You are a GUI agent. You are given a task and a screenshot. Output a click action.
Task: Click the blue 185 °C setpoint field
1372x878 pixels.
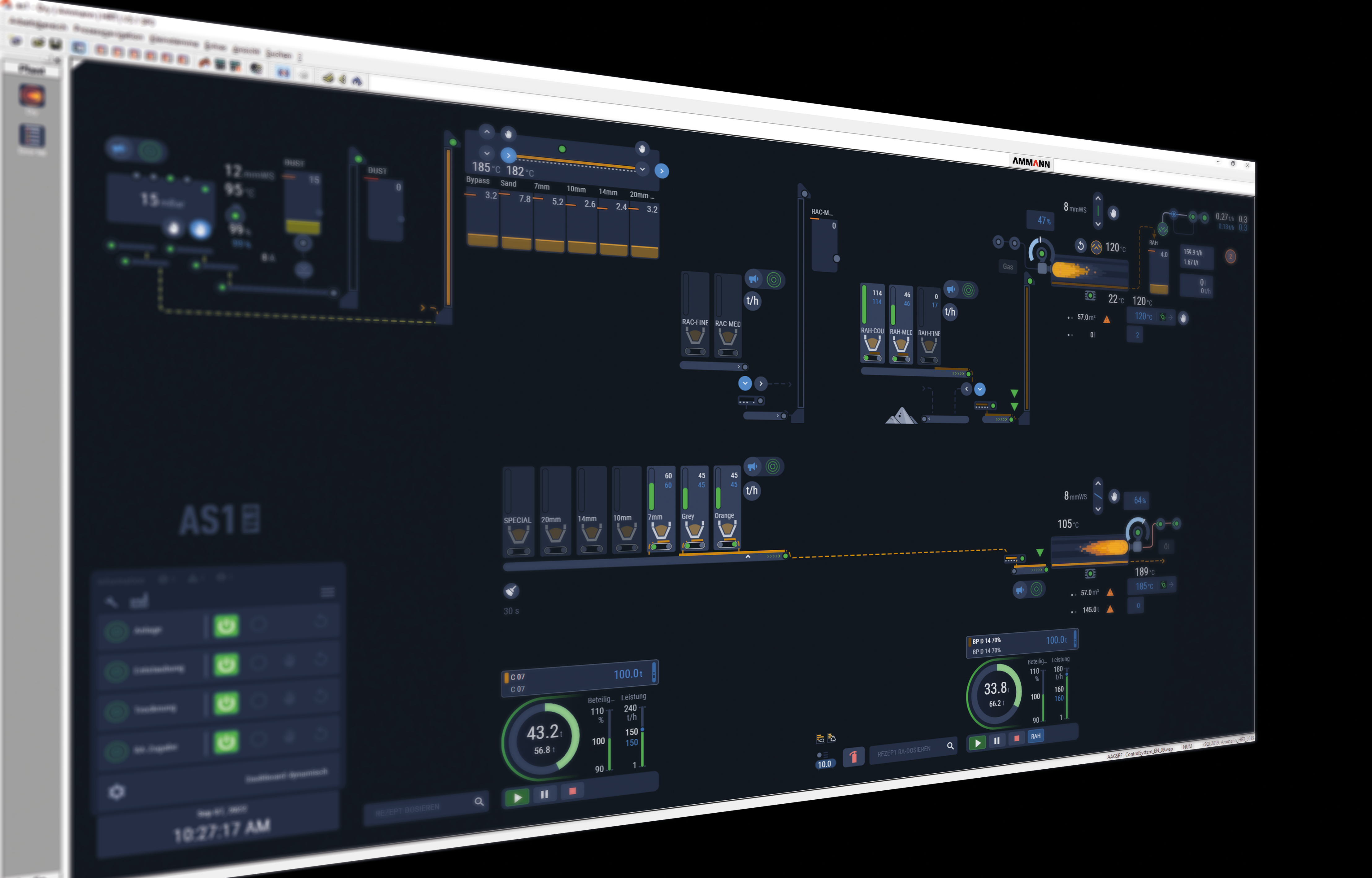pyautogui.click(x=1152, y=586)
